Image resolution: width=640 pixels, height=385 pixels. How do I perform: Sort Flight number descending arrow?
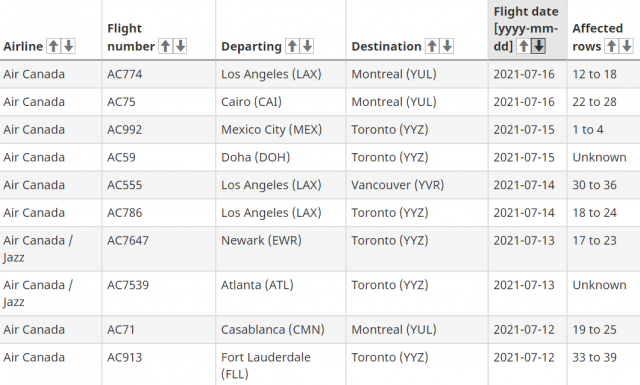(180, 46)
